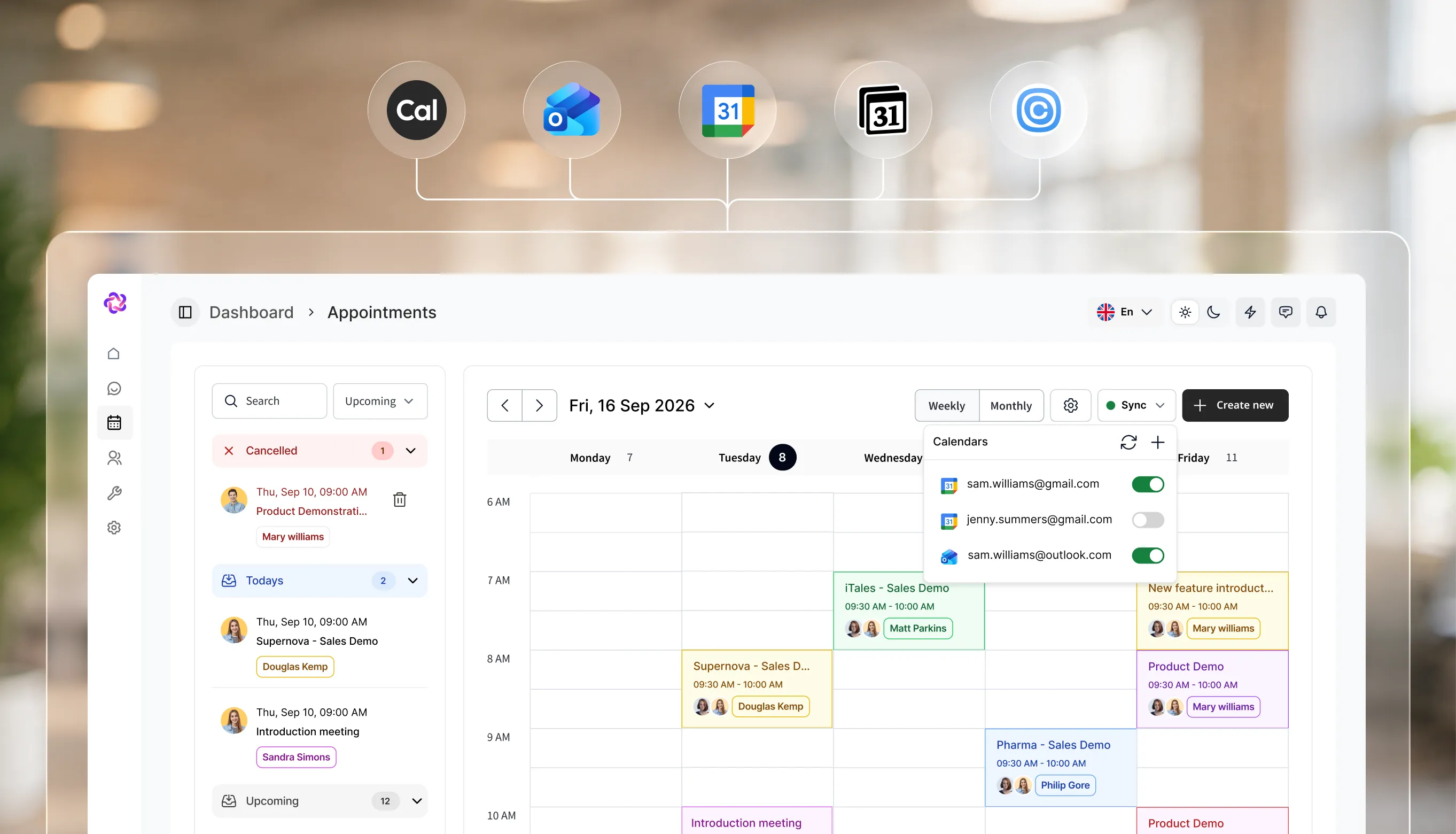Viewport: 1456px width, 834px height.
Task: Click the Mary williams tag under cancelled appointment
Action: point(292,537)
